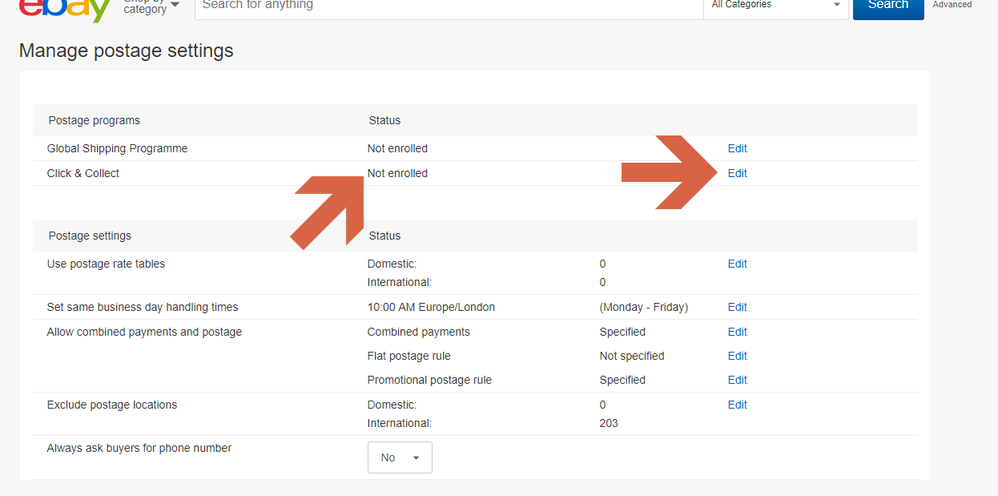The height and width of the screenshot is (496, 998).
Task: Click the eBay logo
Action: [65, 8]
